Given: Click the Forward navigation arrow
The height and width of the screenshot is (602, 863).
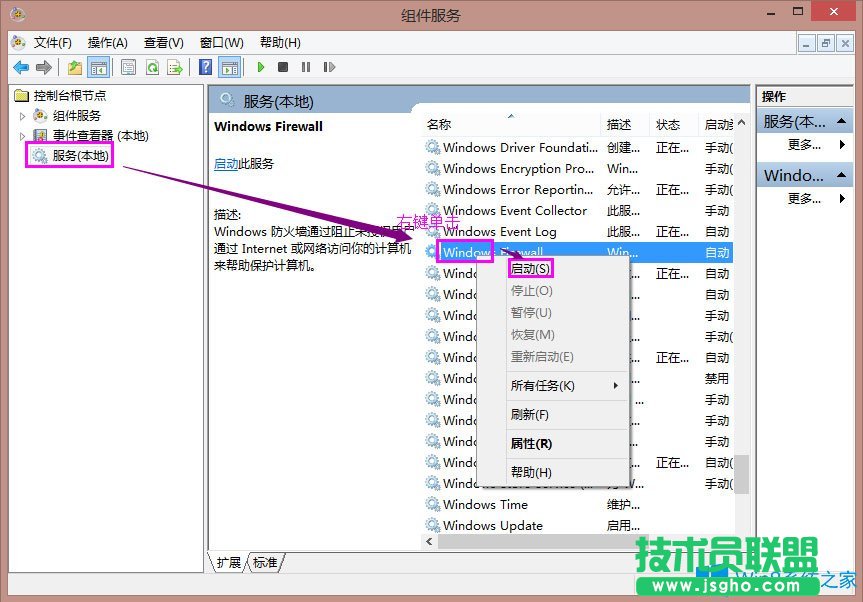Looking at the screenshot, I should [x=42, y=67].
